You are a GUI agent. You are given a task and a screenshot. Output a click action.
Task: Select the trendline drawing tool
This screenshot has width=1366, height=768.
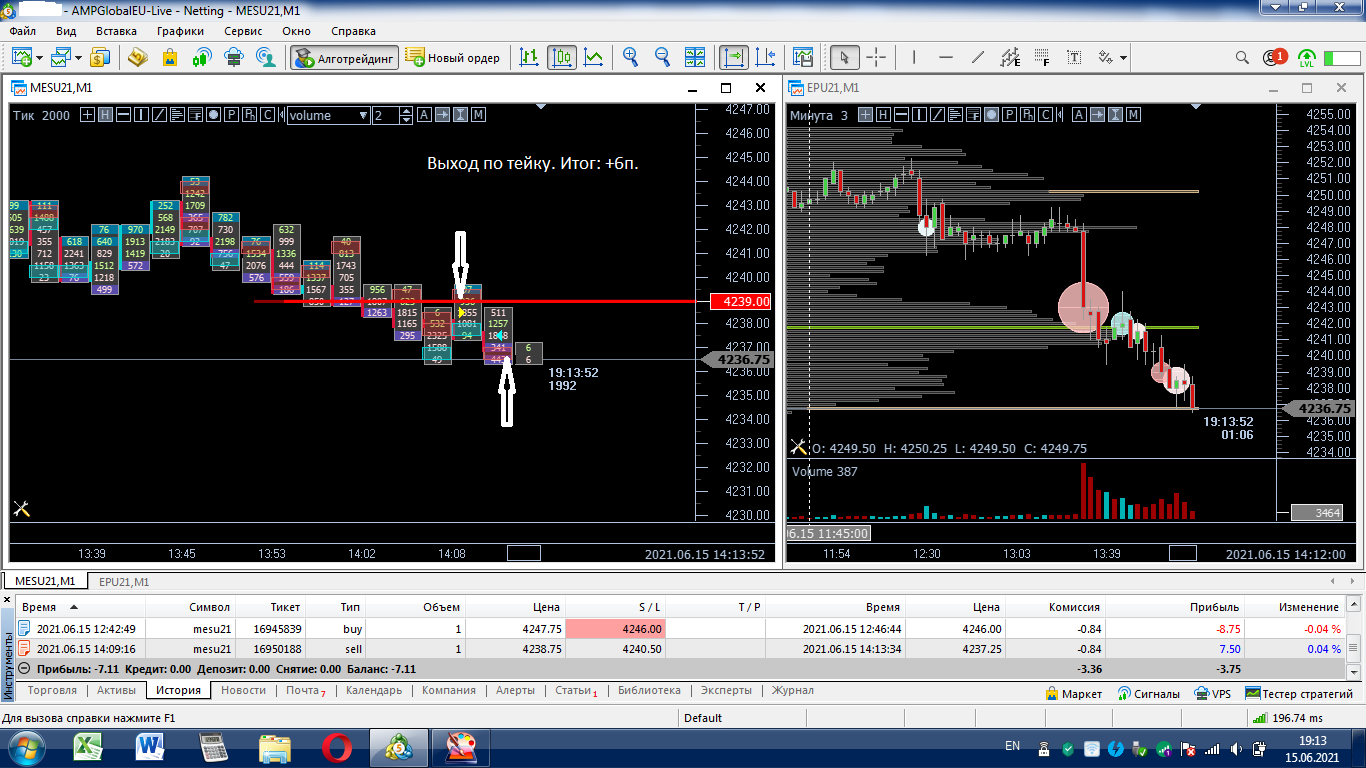(x=978, y=57)
